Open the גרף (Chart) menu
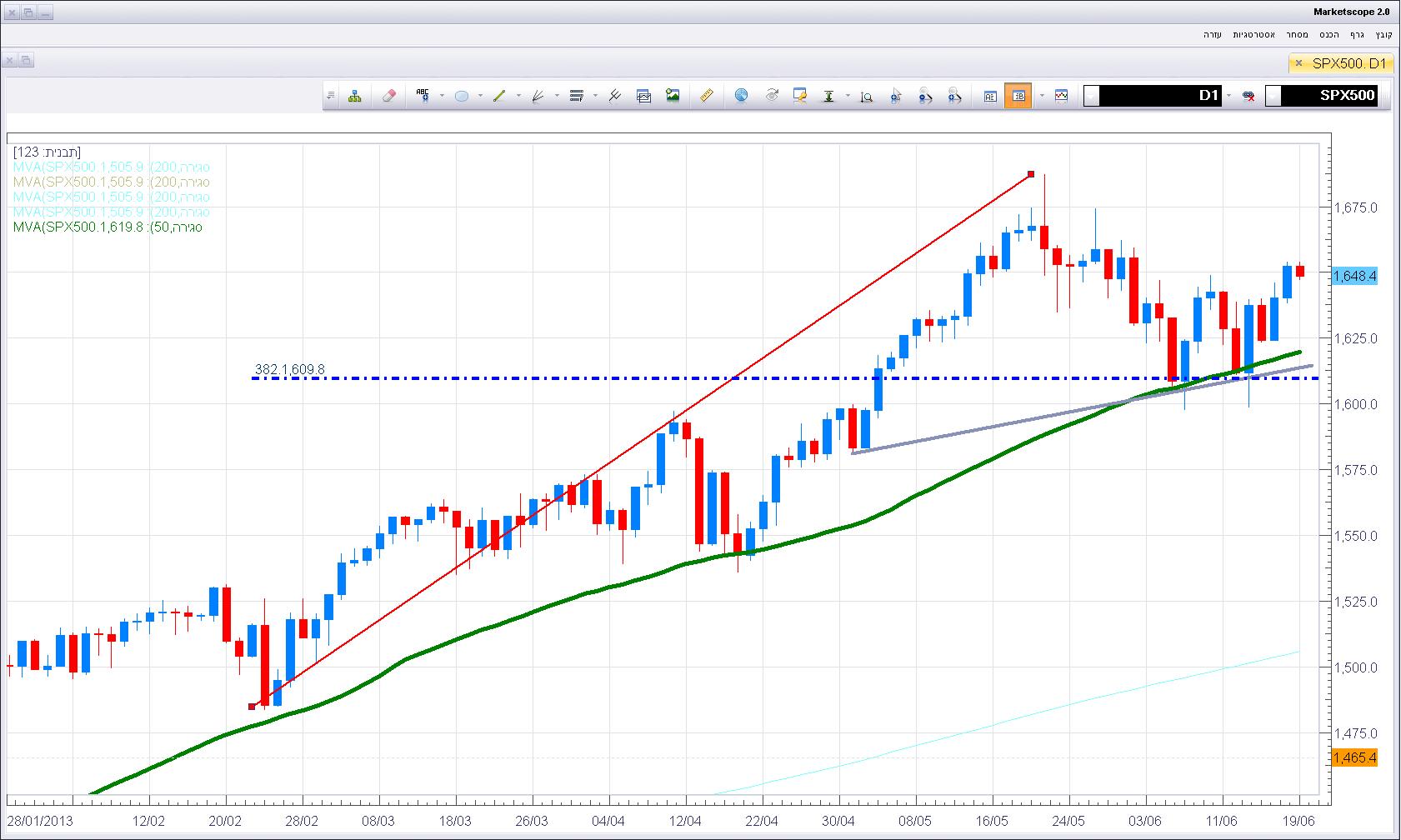 [x=1357, y=34]
